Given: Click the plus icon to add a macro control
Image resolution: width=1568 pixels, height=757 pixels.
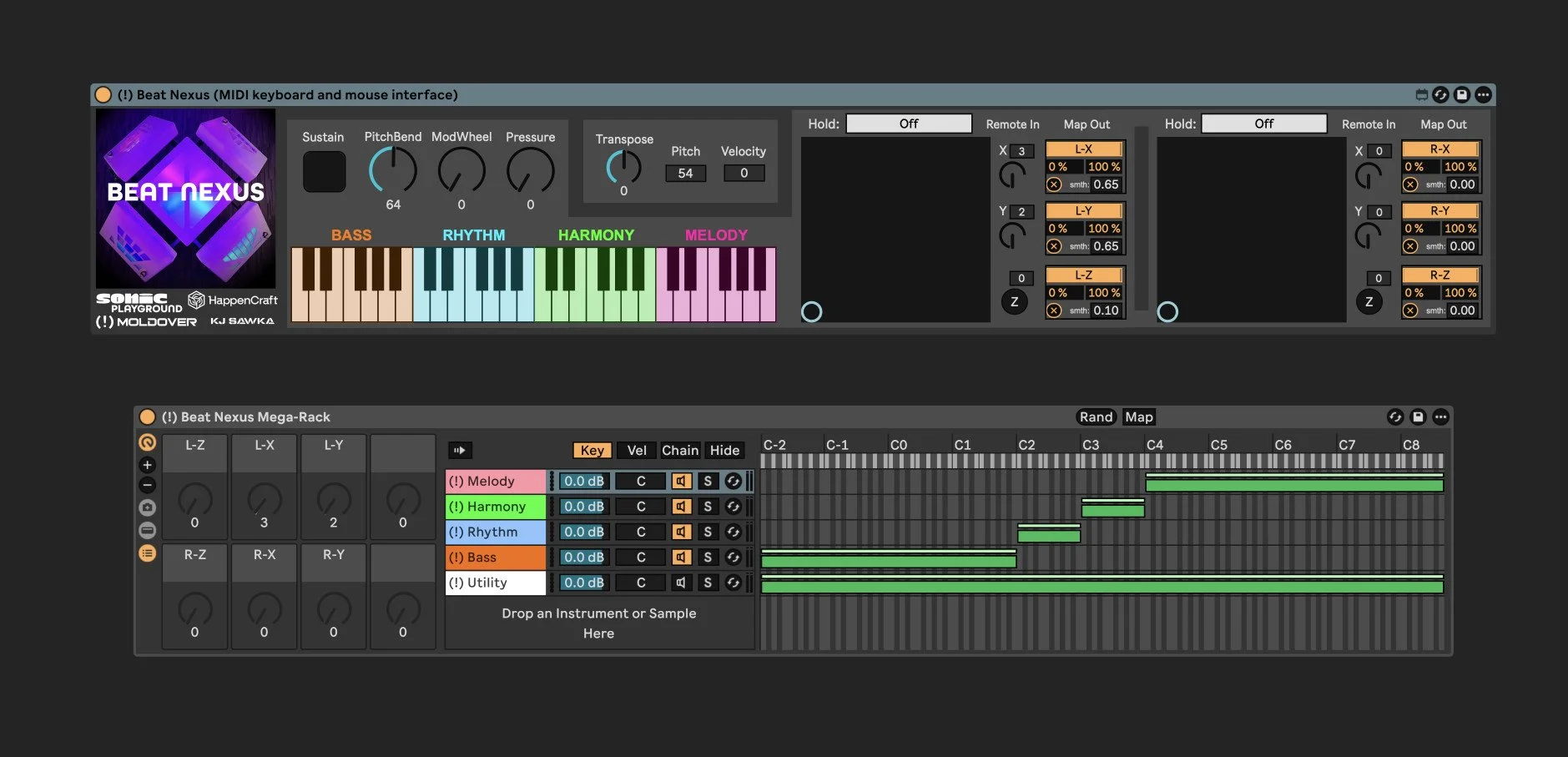Looking at the screenshot, I should click(x=148, y=465).
